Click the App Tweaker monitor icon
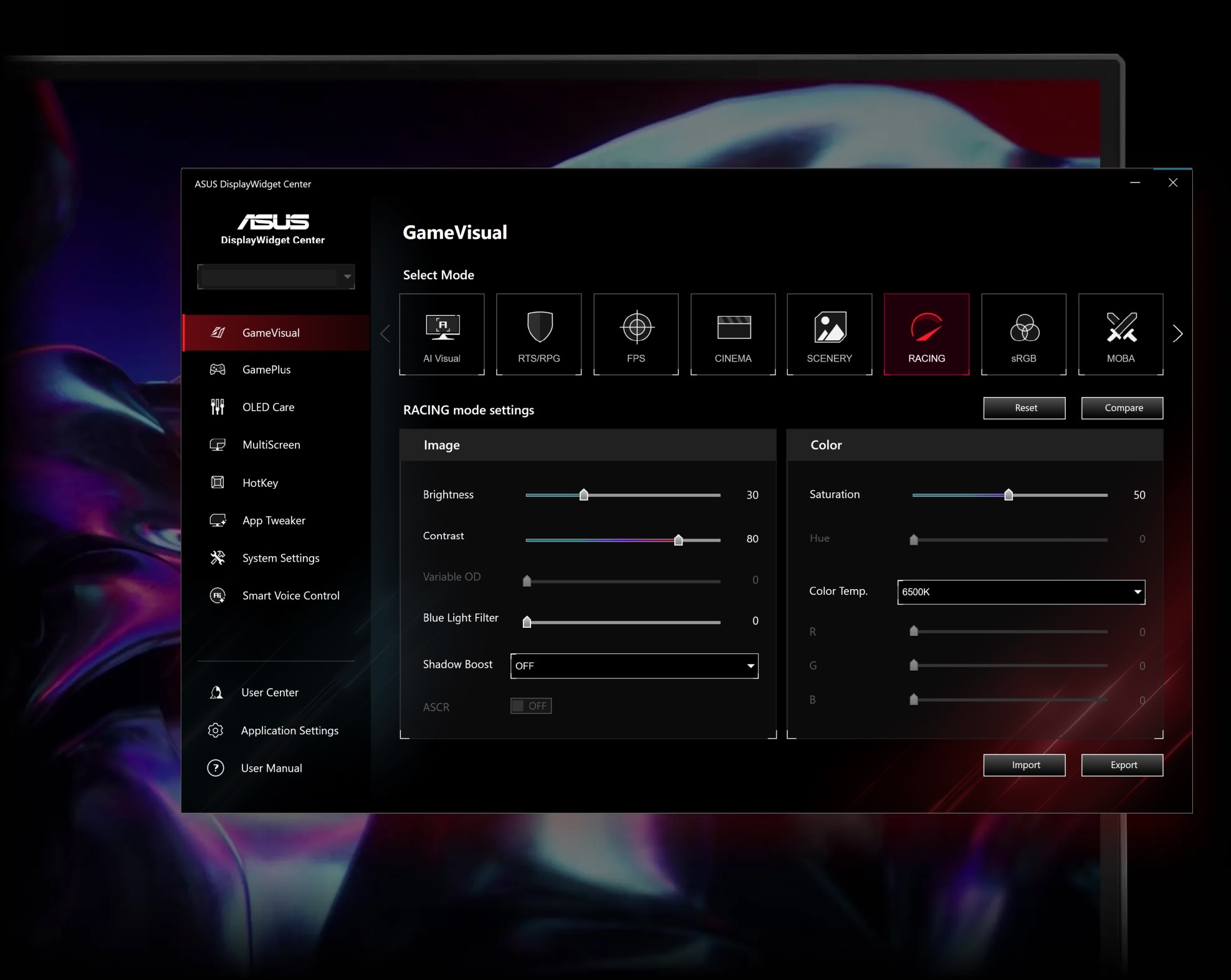This screenshot has width=1231, height=980. 218,521
